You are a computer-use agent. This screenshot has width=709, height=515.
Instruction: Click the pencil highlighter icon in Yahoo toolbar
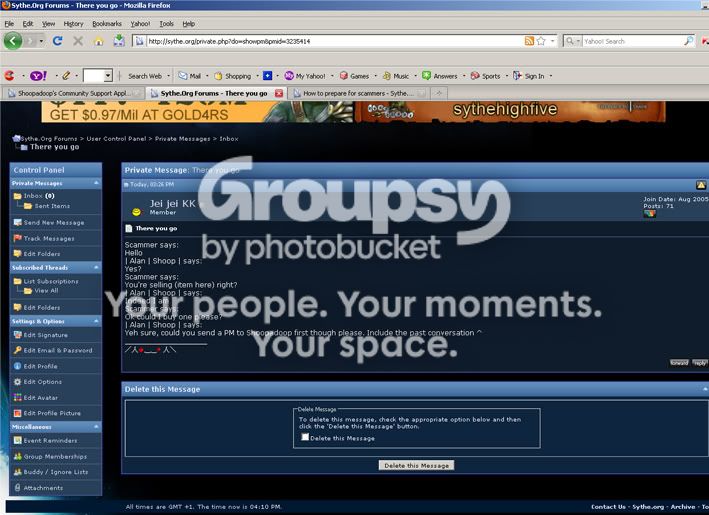click(66, 76)
